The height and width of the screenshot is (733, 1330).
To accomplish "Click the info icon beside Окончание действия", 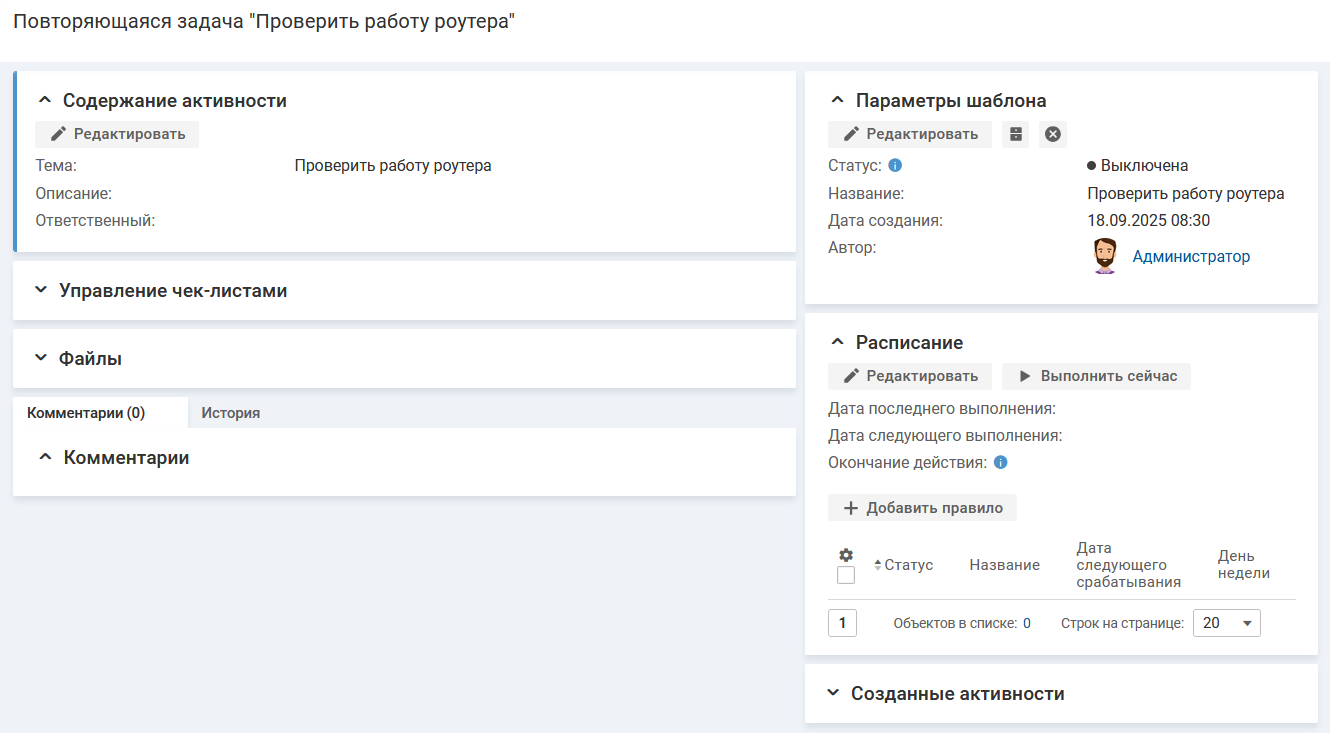I will point(1000,463).
